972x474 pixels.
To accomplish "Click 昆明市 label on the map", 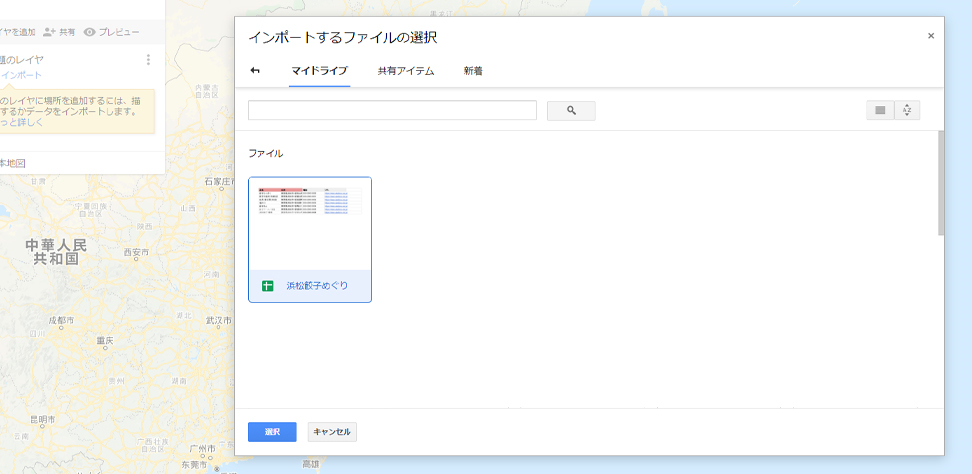I will pos(42,419).
